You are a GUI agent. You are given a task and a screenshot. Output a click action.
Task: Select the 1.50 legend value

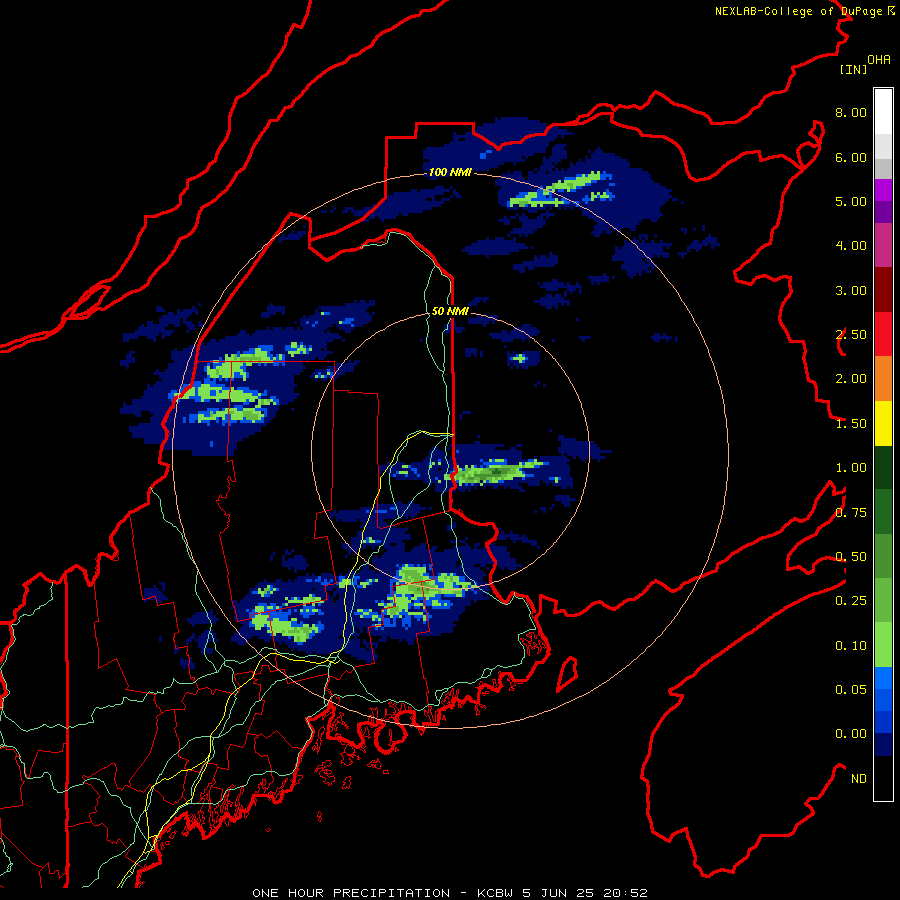851,424
